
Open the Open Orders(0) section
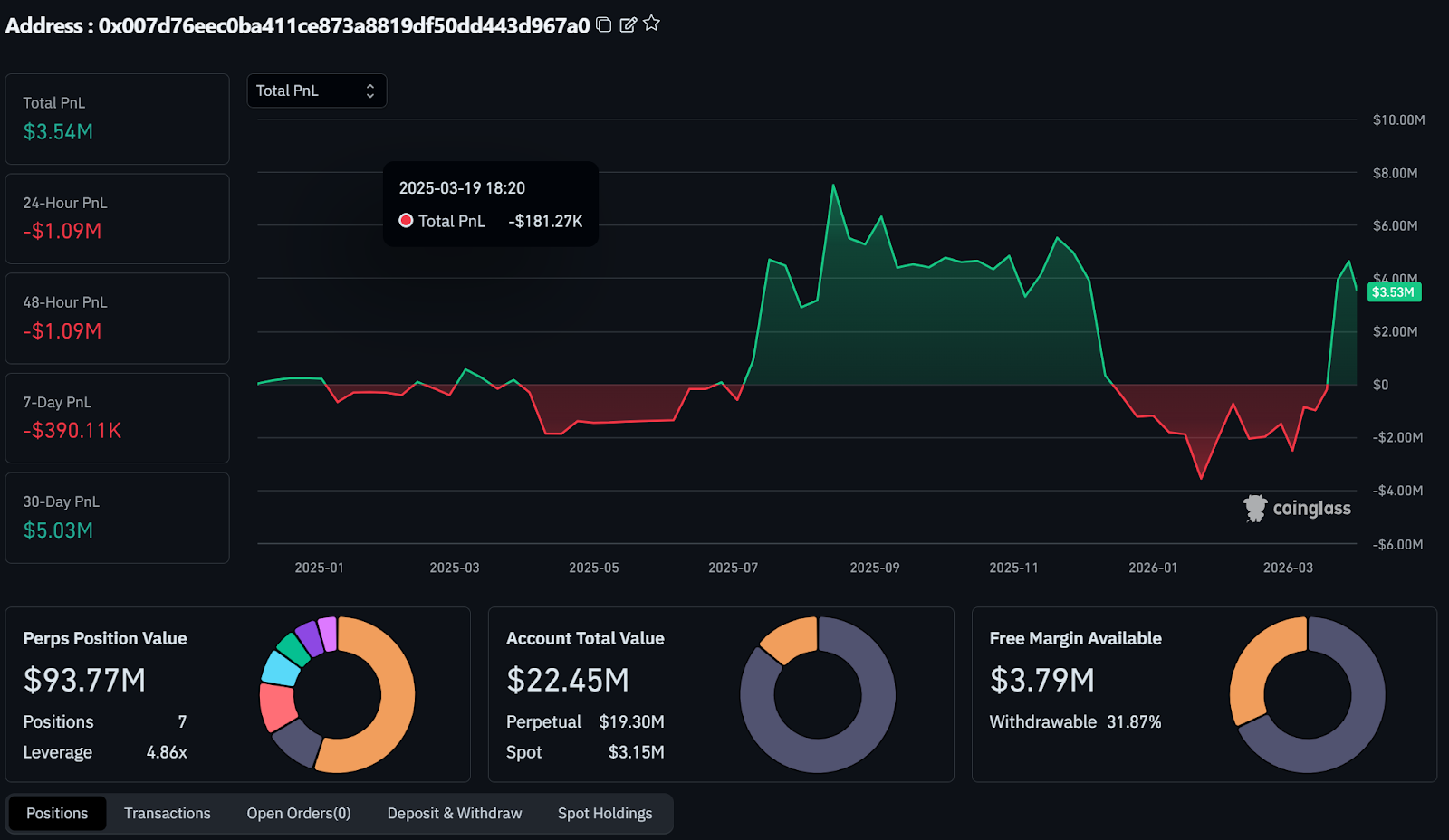pyautogui.click(x=299, y=813)
